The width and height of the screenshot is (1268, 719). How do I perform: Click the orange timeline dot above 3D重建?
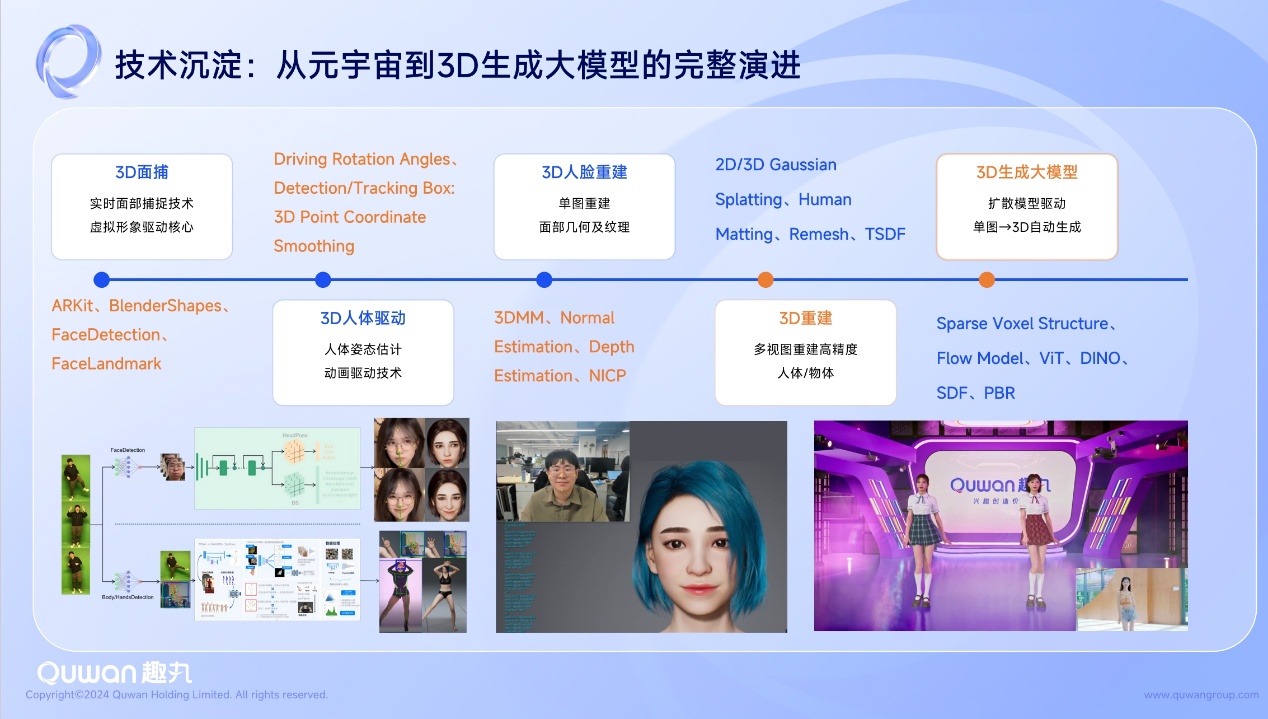coord(765,280)
